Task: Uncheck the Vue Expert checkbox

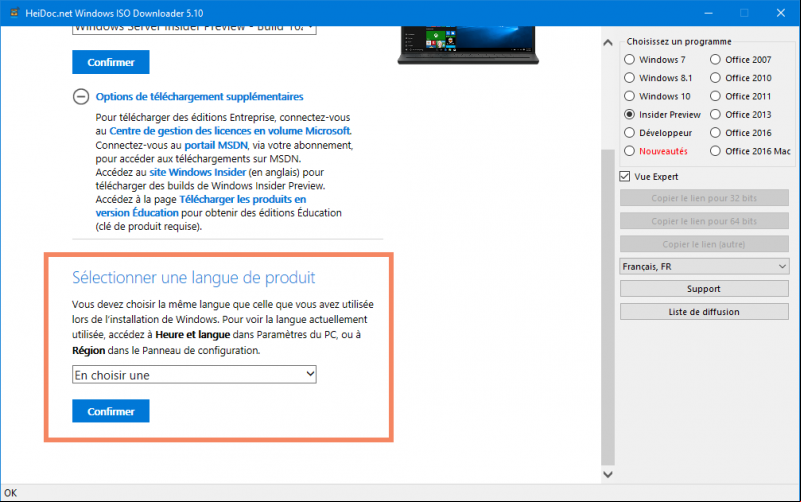Action: [x=625, y=177]
